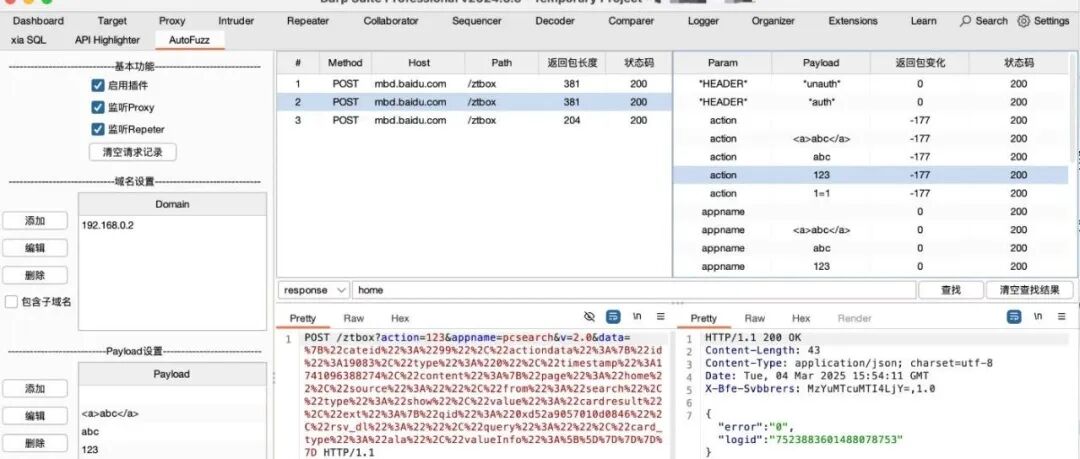Open the Logger tab

(703, 21)
